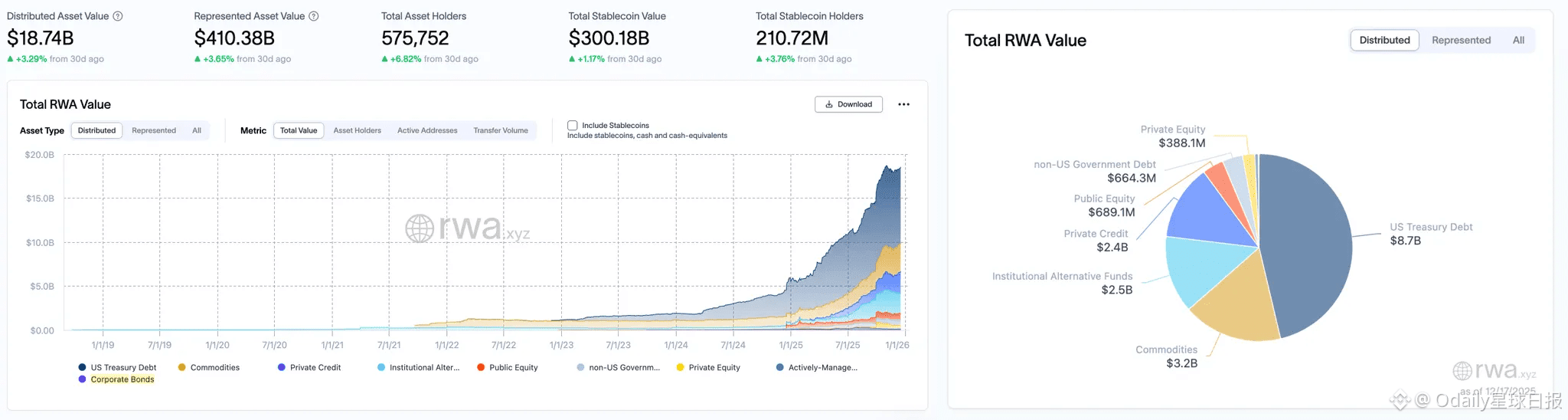Image resolution: width=1568 pixels, height=420 pixels.
Task: Enable the Include Stablecoins checkbox
Action: coord(572,126)
